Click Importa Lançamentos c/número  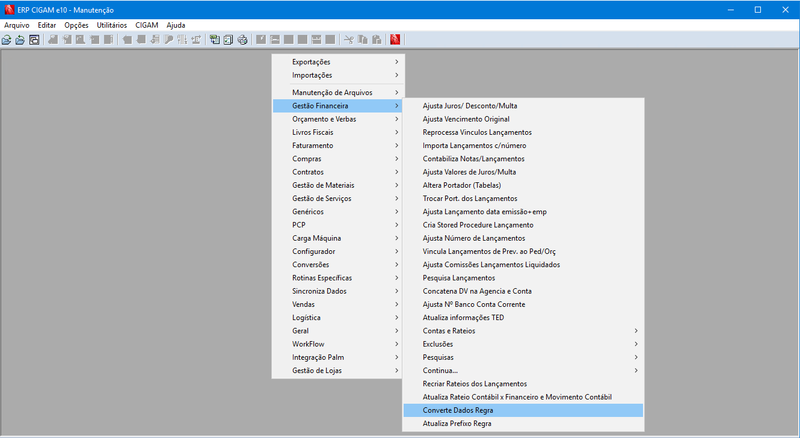tap(523, 145)
